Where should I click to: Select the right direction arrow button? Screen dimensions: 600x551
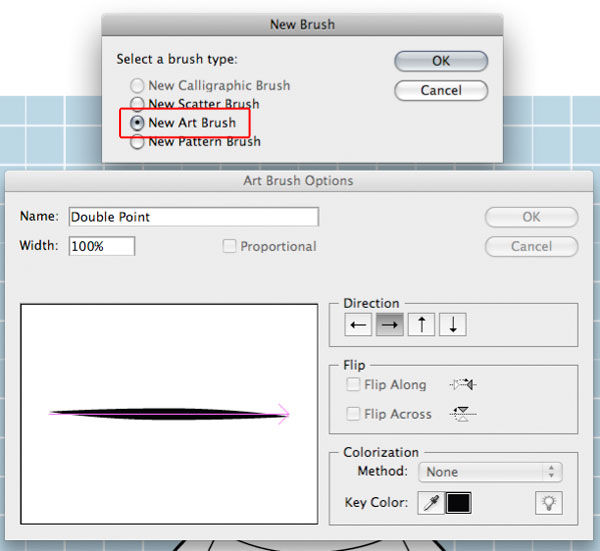click(x=390, y=325)
